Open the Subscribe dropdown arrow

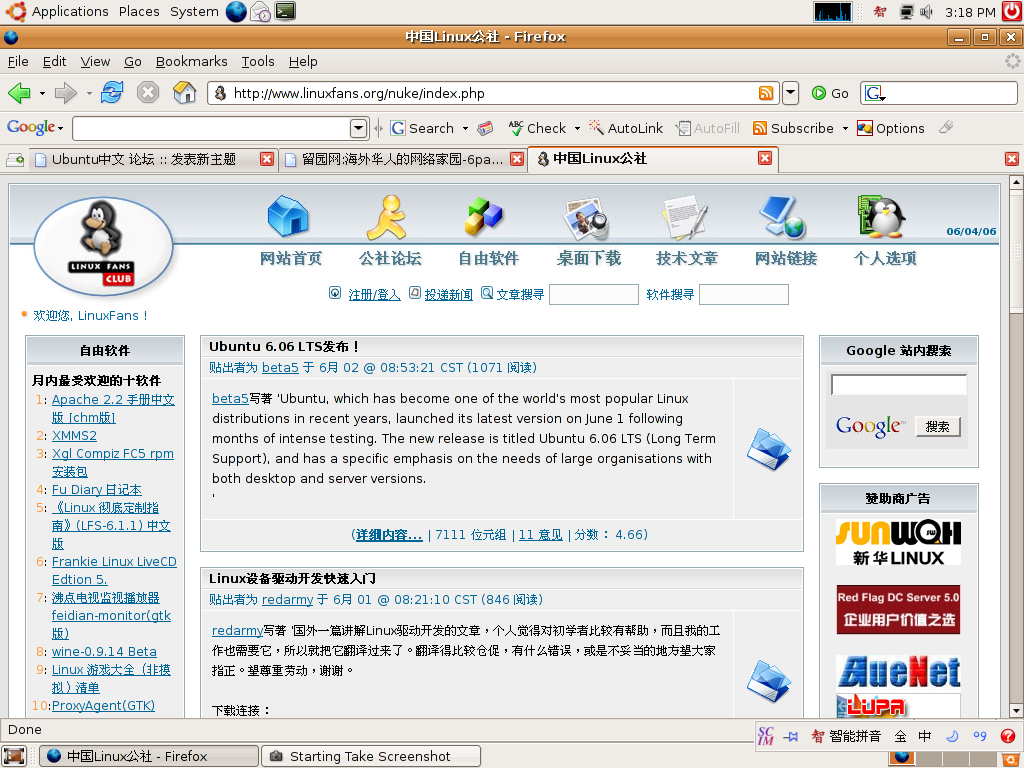[x=845, y=129]
